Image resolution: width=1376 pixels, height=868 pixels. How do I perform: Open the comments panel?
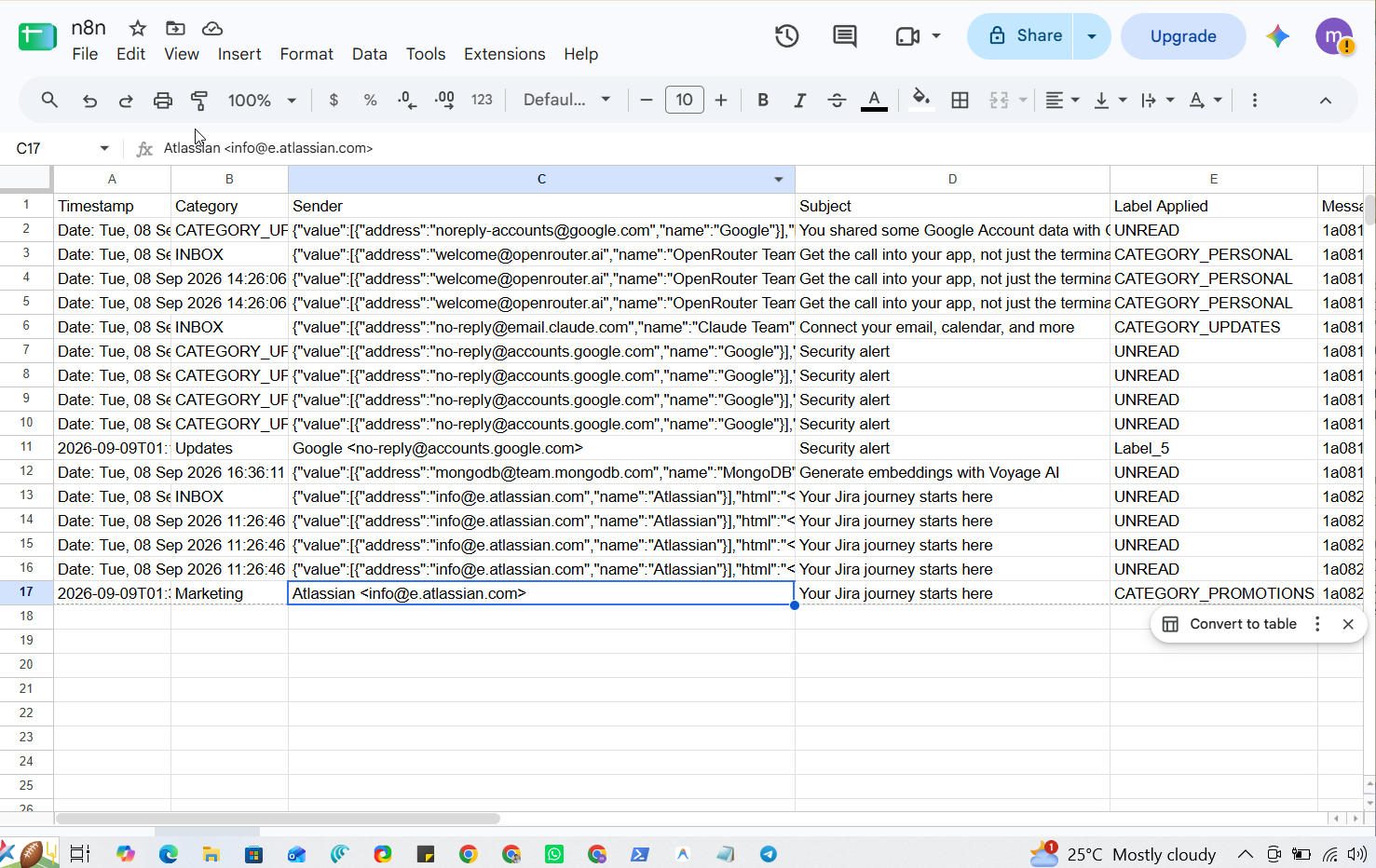pos(845,36)
